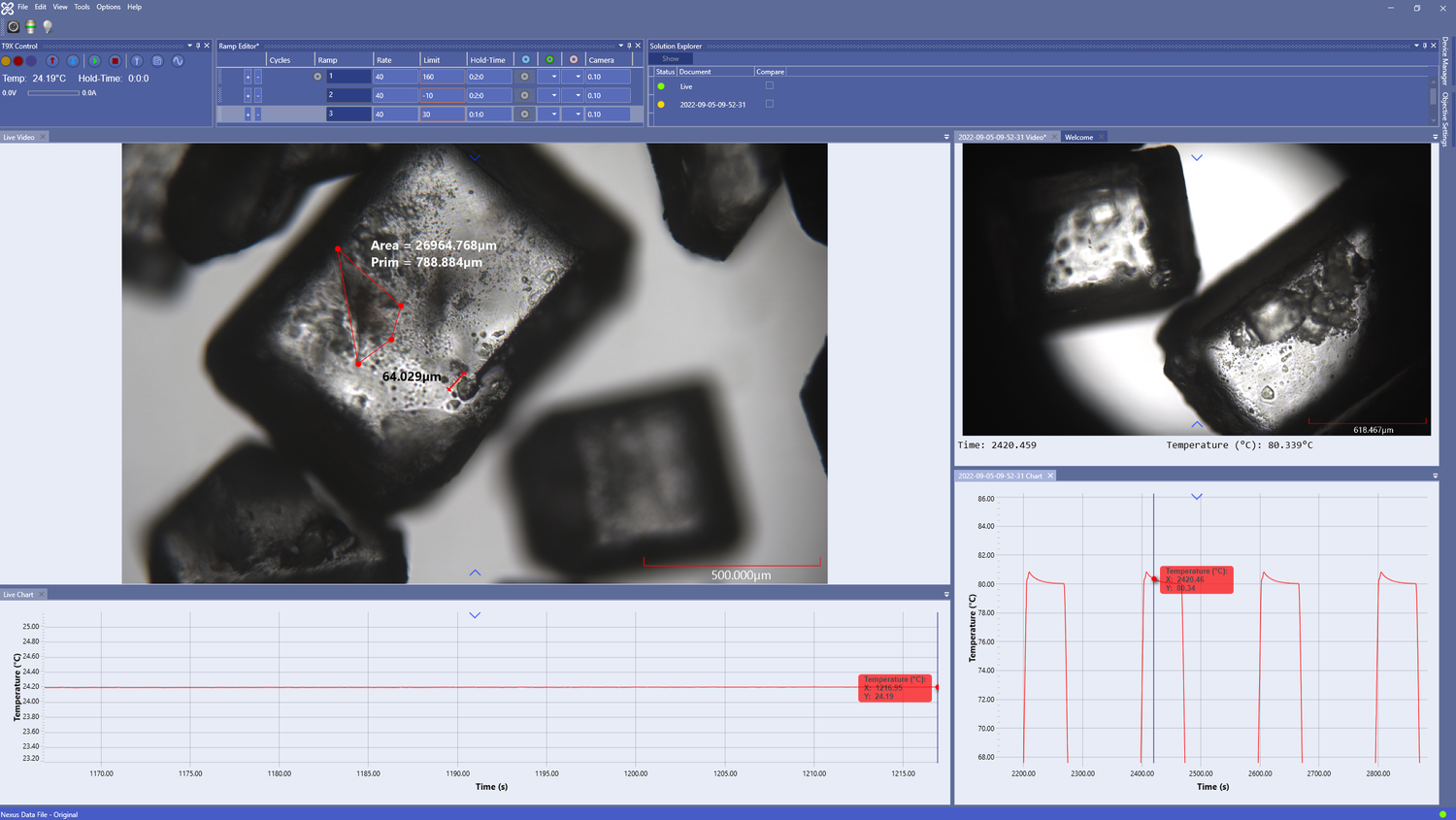Viewport: 1456px width, 820px height.
Task: Click the camera icon in the top toolbar
Action: click(14, 26)
